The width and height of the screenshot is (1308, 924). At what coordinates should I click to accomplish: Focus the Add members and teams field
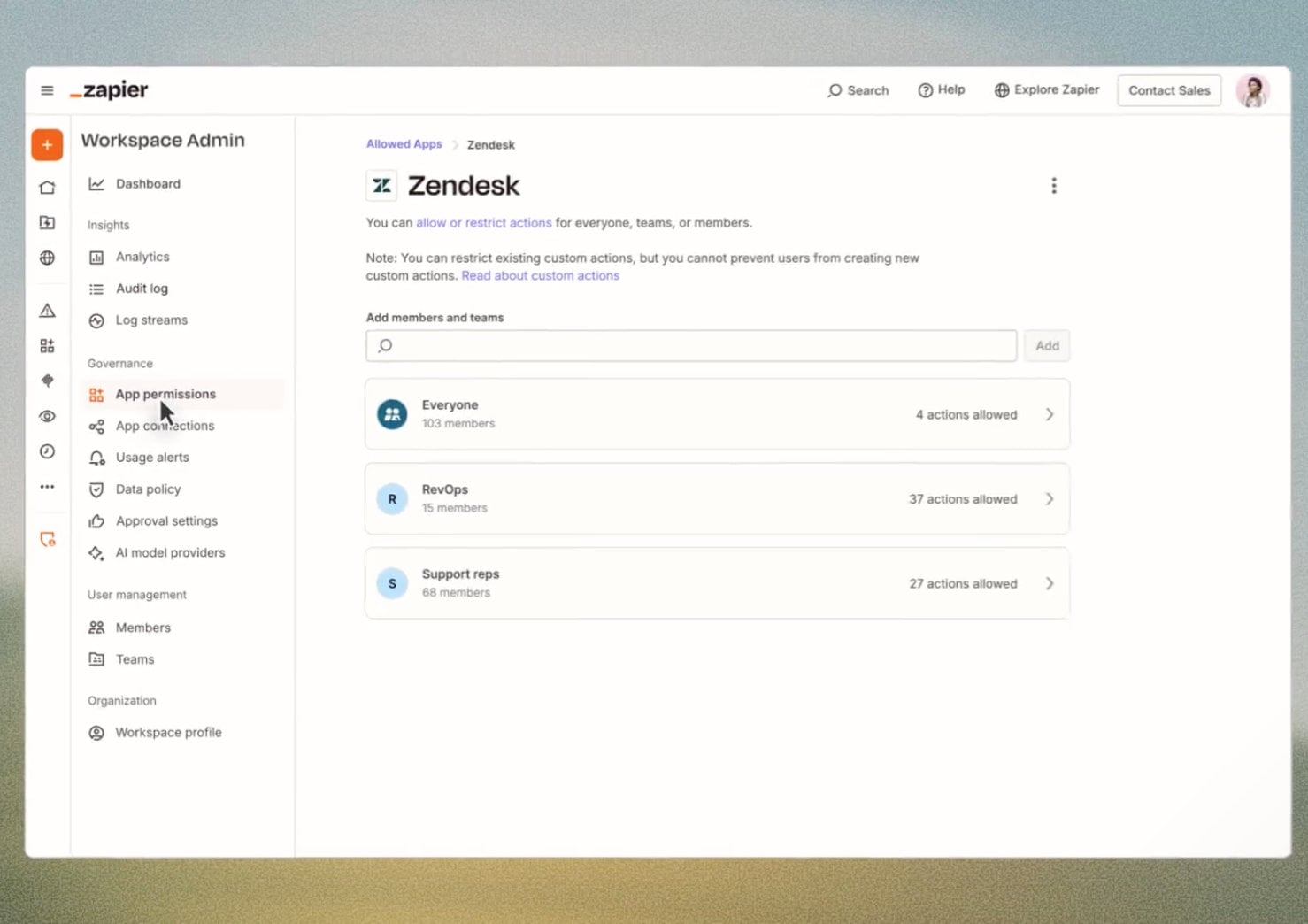(691, 346)
